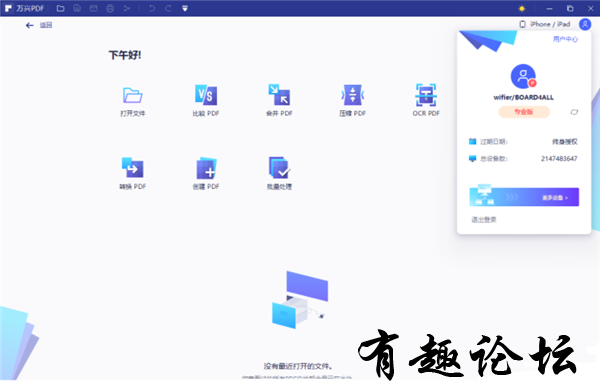Click the open folder icon in title bar

pyautogui.click(x=60, y=8)
